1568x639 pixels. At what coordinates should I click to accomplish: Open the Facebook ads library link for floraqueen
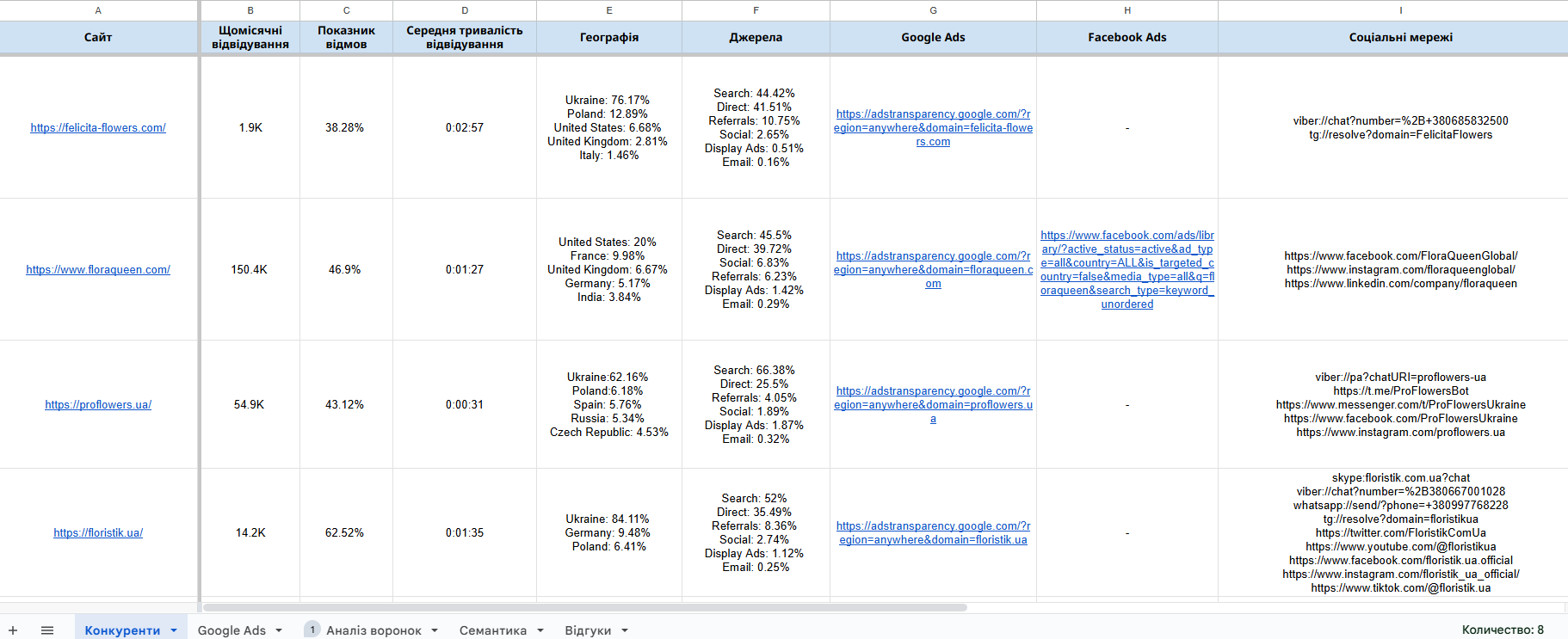pos(1127,270)
